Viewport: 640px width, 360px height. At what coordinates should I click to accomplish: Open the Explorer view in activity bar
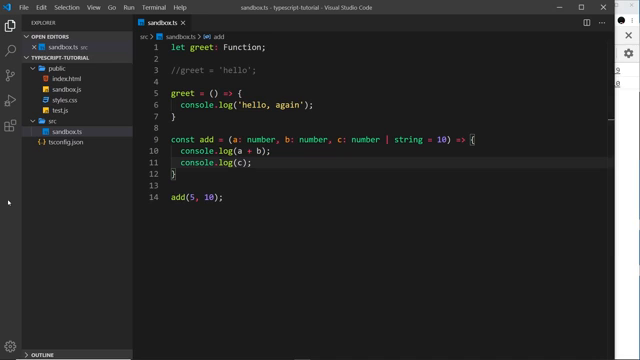pyautogui.click(x=10, y=26)
